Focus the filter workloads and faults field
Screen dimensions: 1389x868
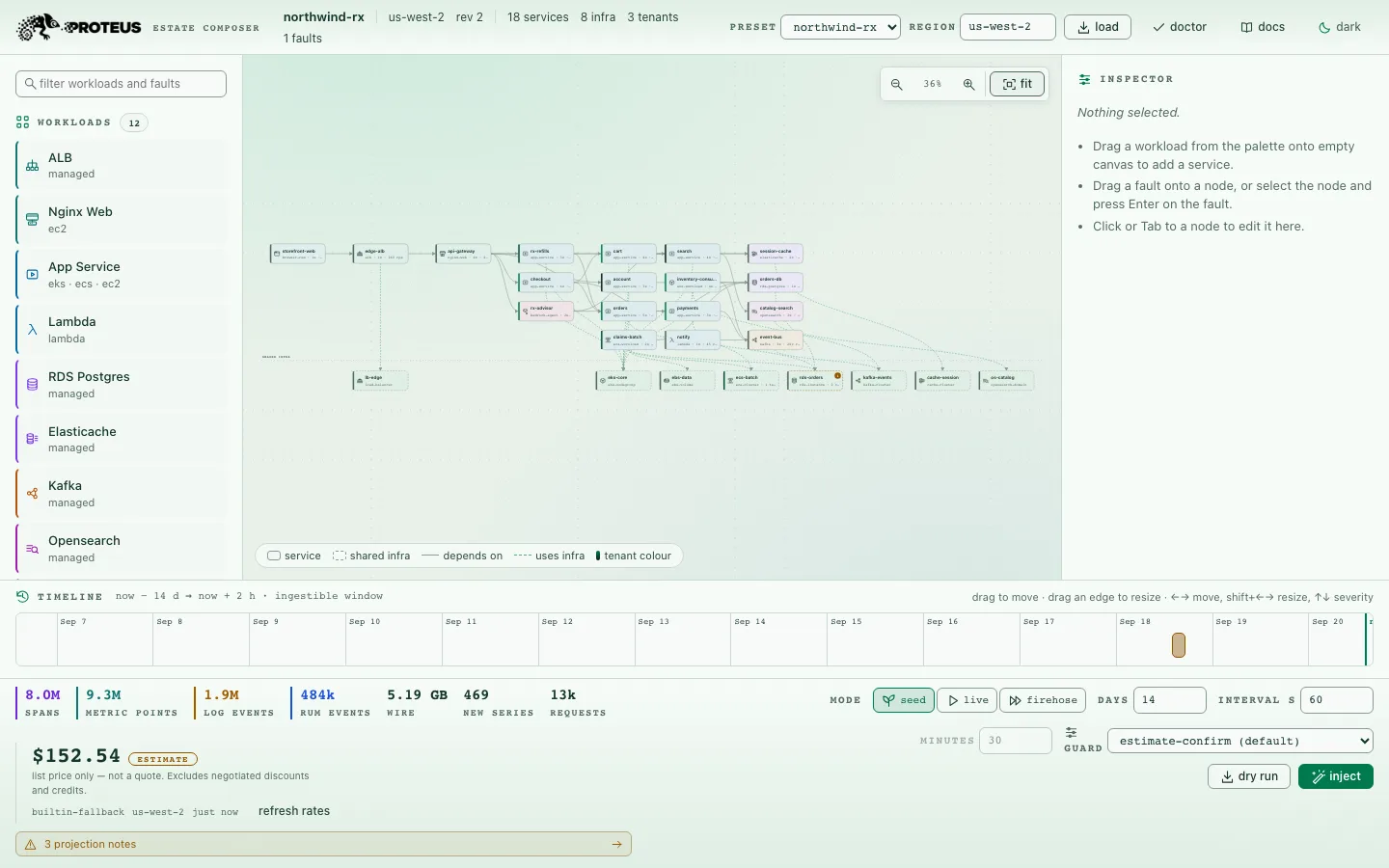tap(122, 84)
